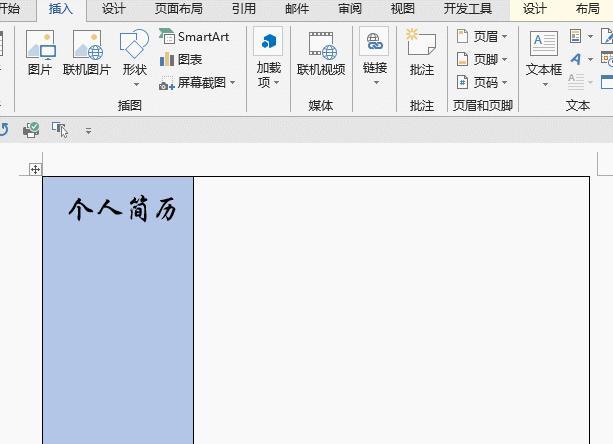This screenshot has height=444, width=613.
Task: Place cursor in the empty right cell
Action: tap(391, 310)
